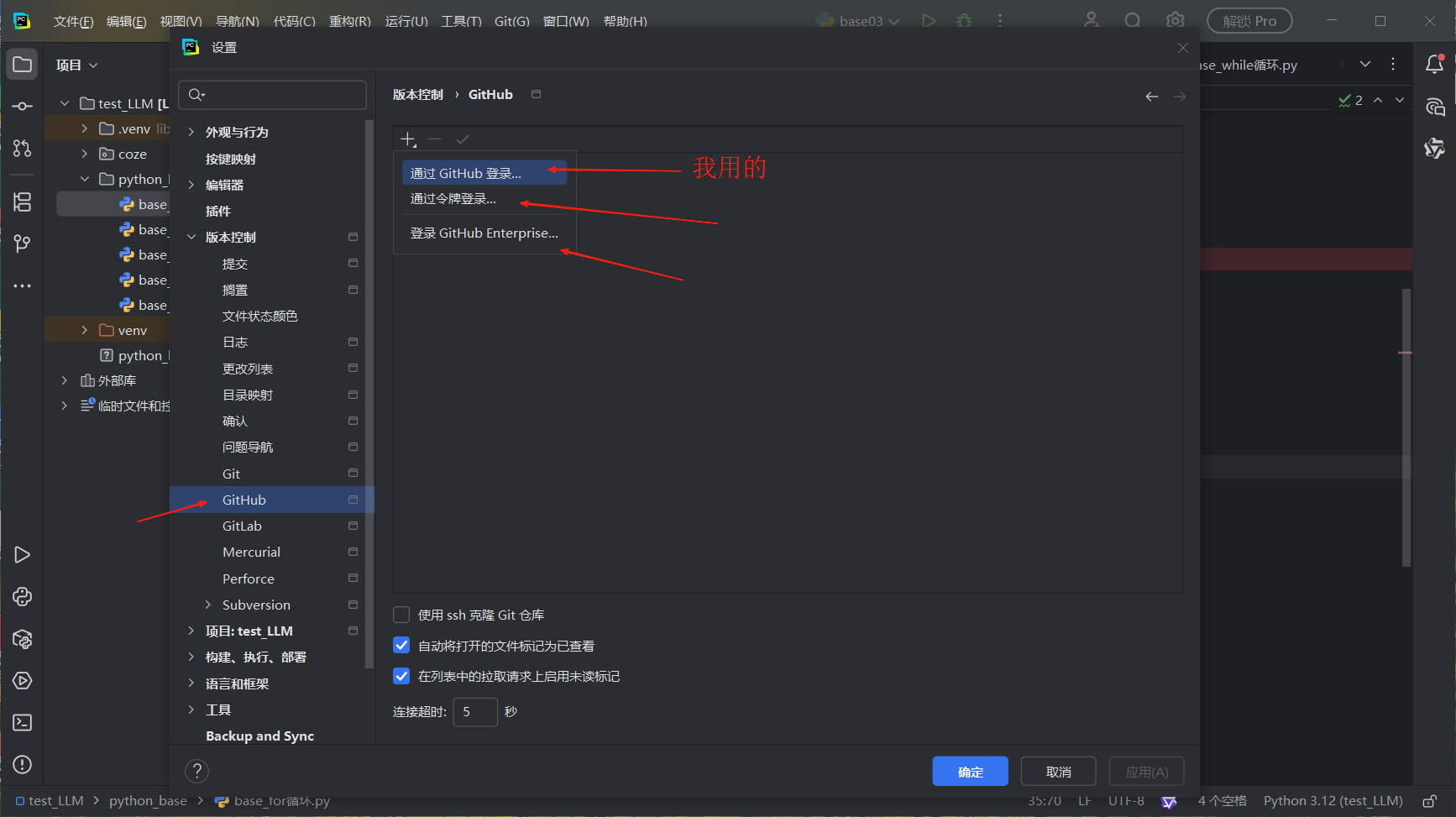1456x817 pixels.
Task: Click the 连接超时 seconds field
Action: [x=475, y=711]
